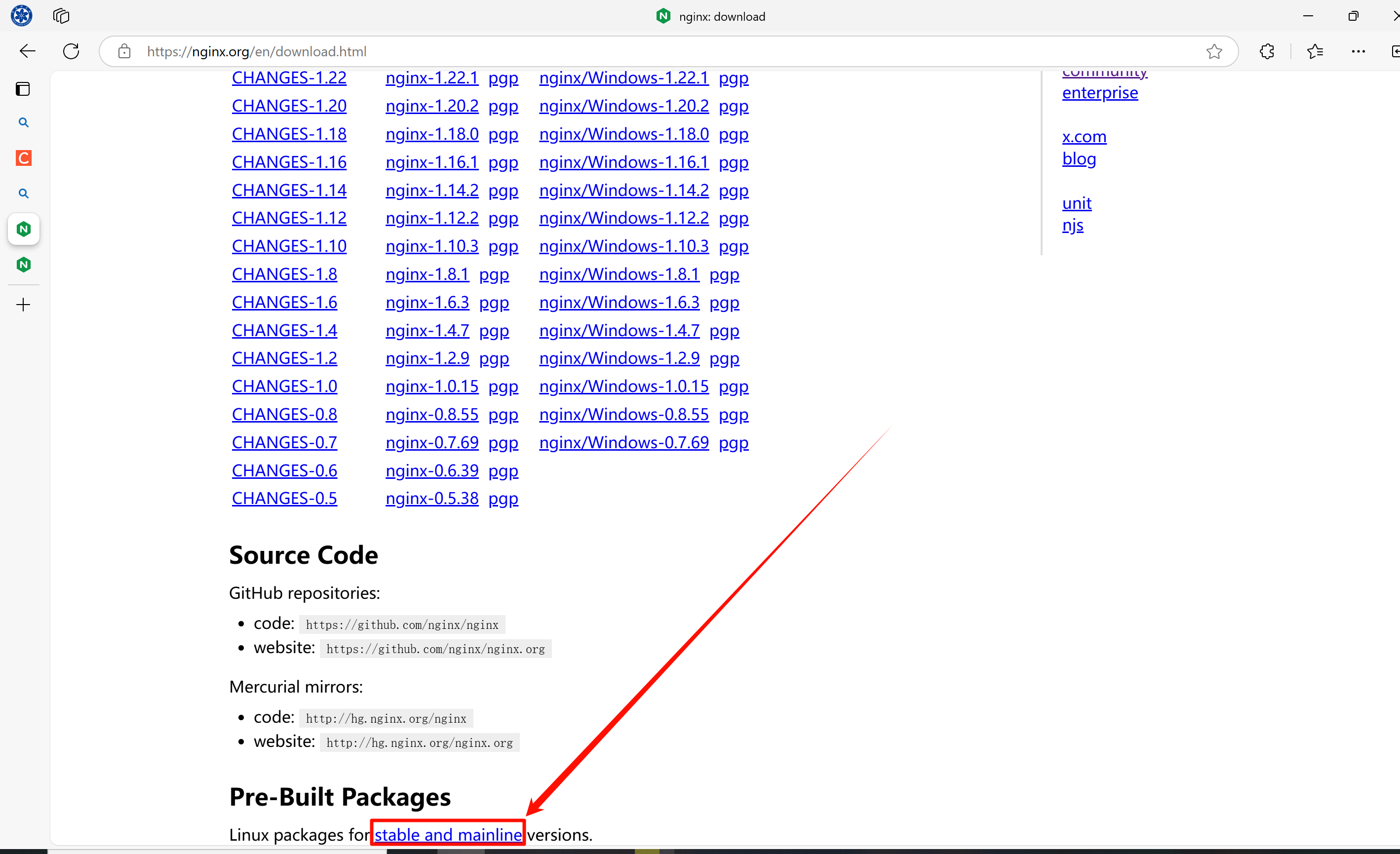Open the browser profile avatar
This screenshot has width=1400, height=854.
click(22, 16)
